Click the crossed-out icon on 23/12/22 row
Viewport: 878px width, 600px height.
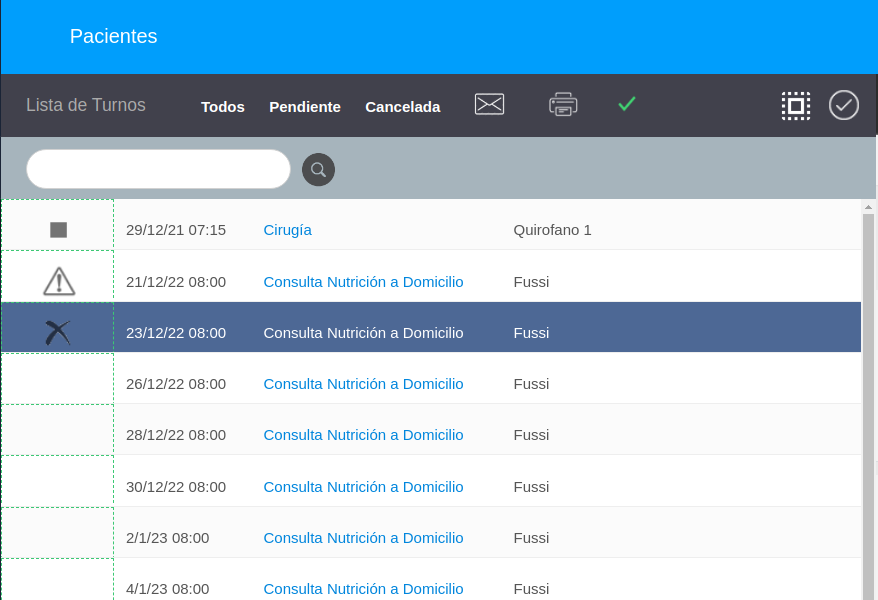click(x=58, y=332)
